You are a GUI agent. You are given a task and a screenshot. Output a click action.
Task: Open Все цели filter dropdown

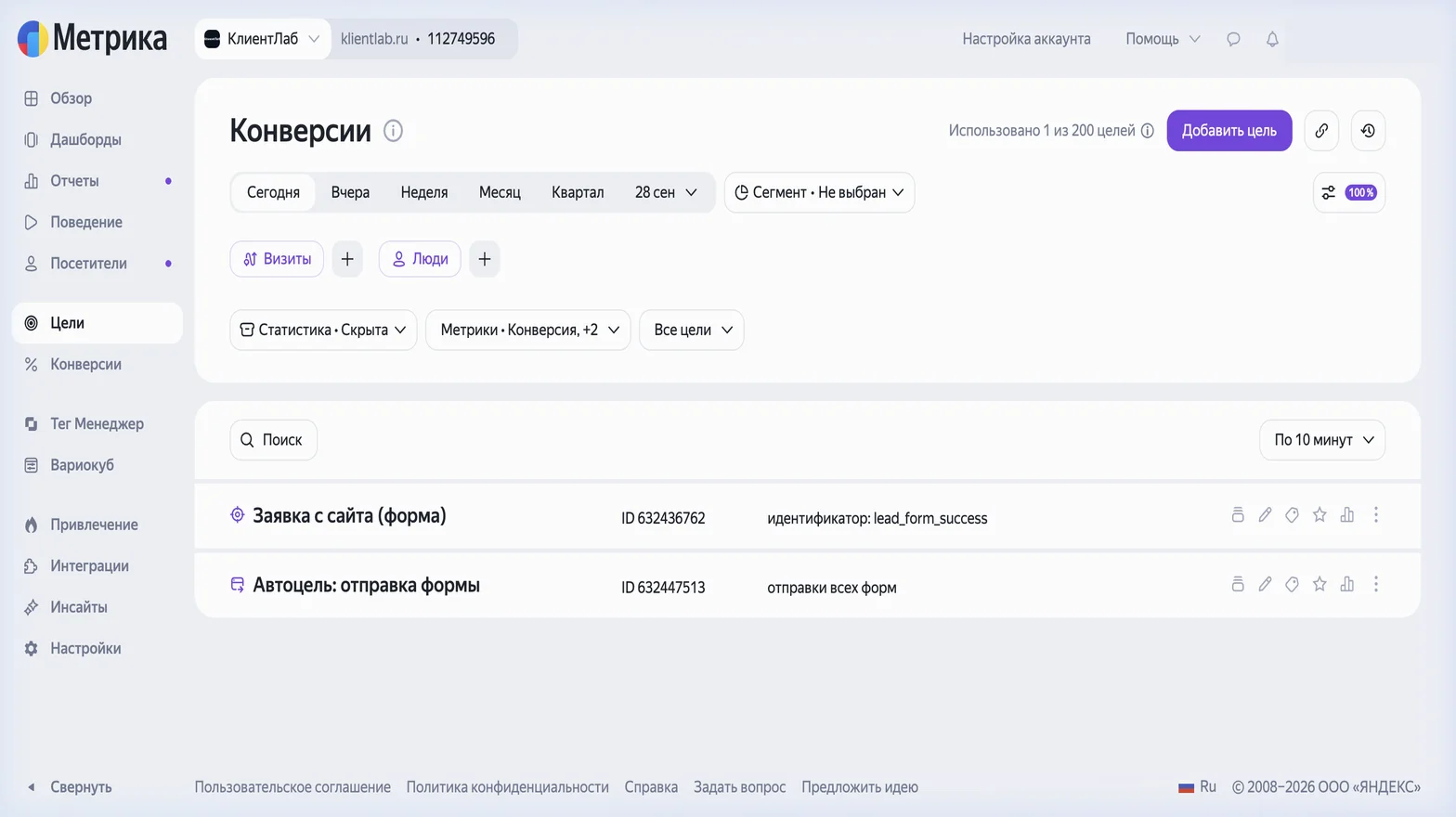[x=692, y=330]
